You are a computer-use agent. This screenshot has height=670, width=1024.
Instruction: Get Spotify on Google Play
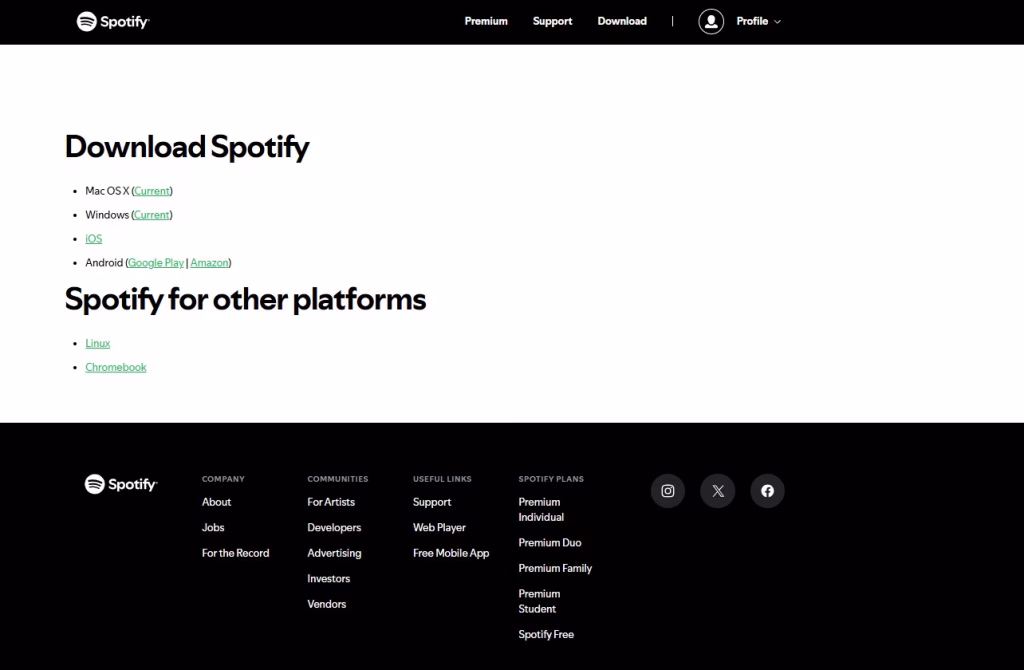pyautogui.click(x=156, y=262)
